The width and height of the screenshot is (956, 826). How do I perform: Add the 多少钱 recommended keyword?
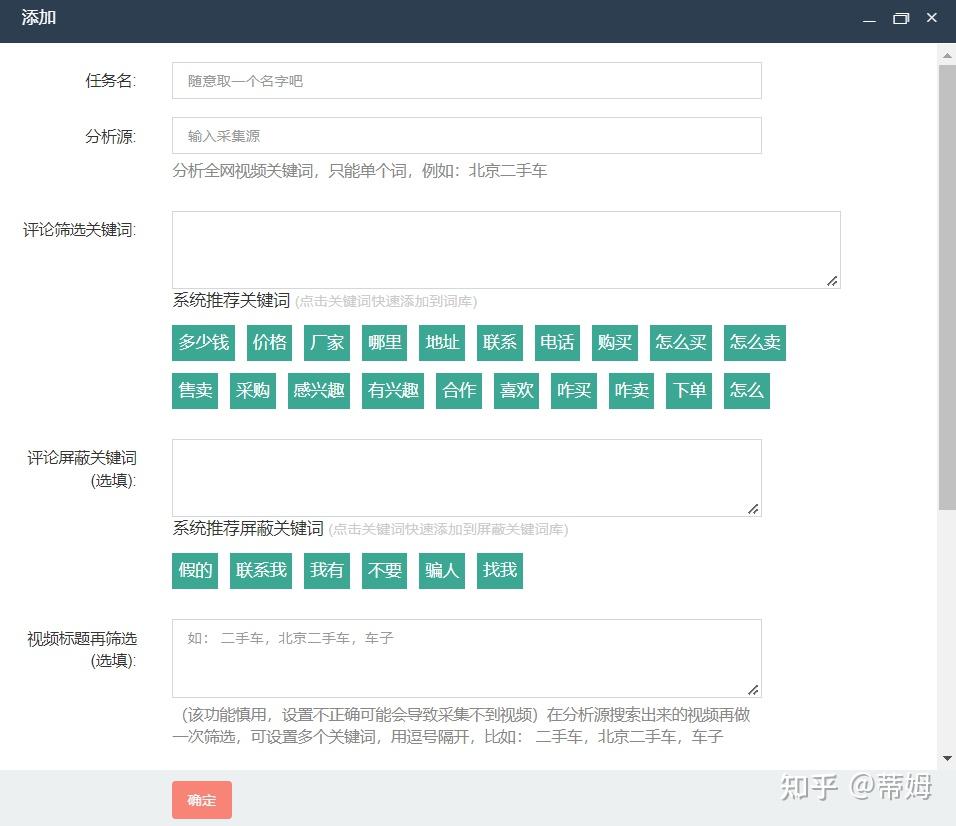click(203, 343)
